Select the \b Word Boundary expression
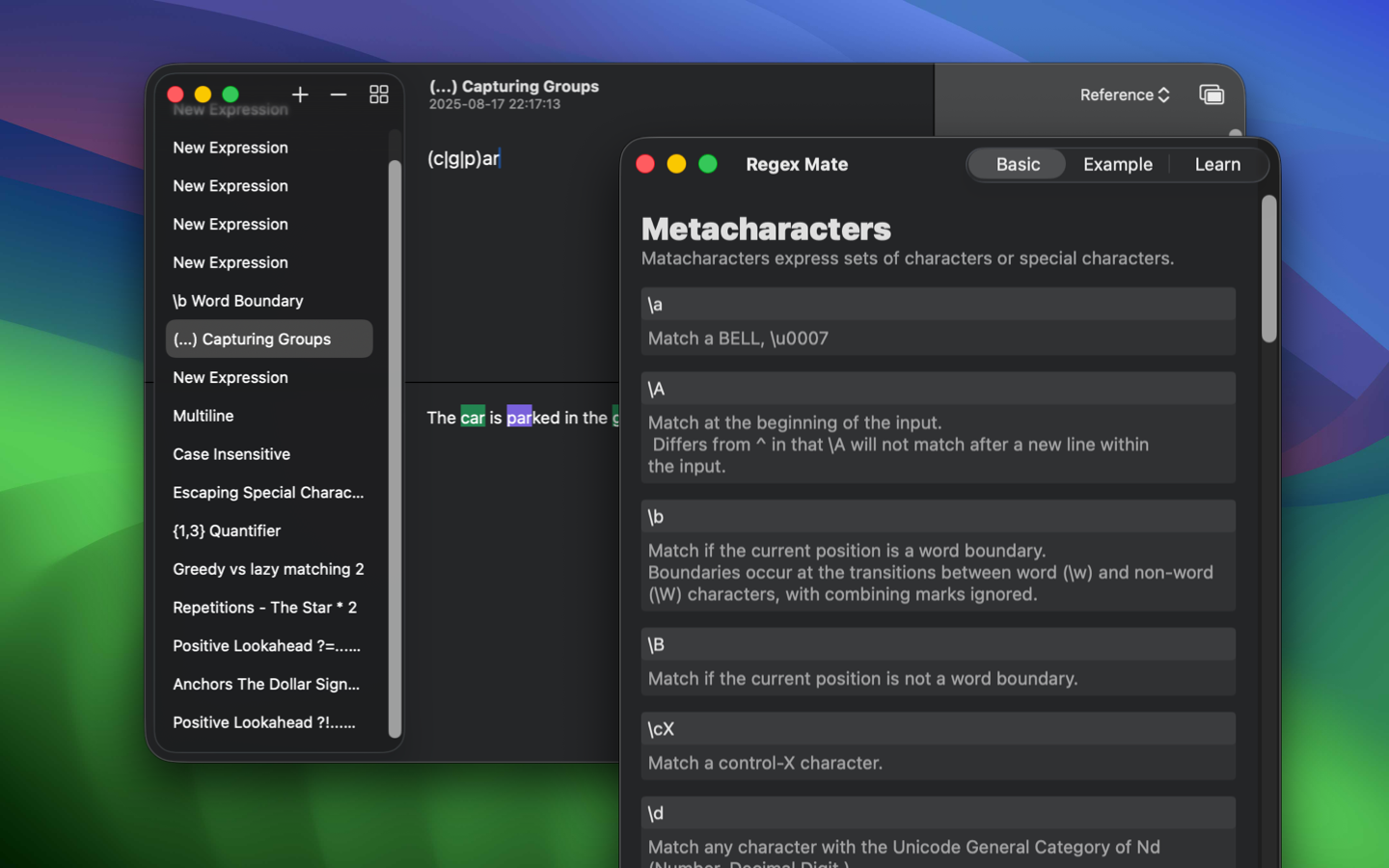Image resolution: width=1389 pixels, height=868 pixels. (x=270, y=301)
